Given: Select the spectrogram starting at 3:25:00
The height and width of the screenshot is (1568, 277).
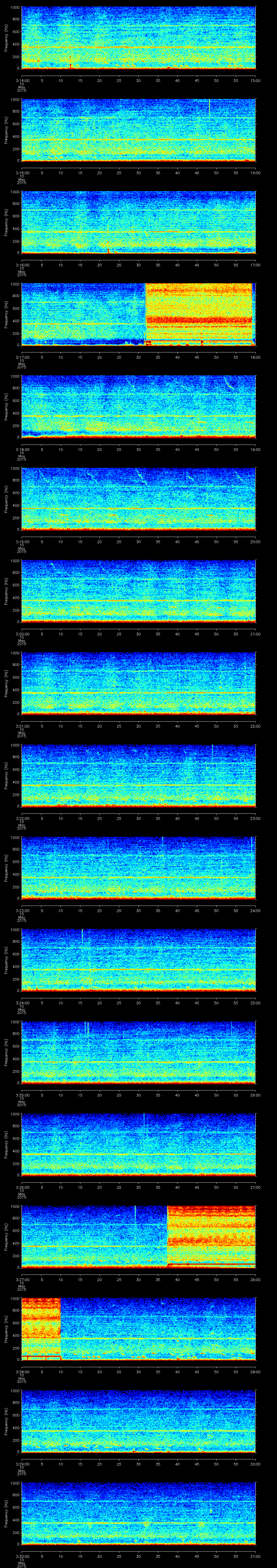Looking at the screenshot, I should (138, 1052).
